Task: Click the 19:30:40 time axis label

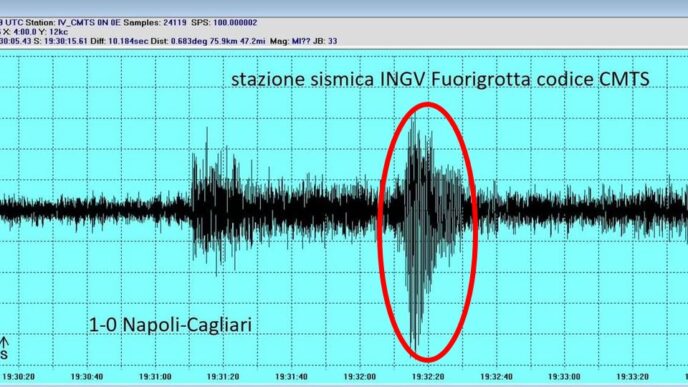Action: click(x=87, y=377)
